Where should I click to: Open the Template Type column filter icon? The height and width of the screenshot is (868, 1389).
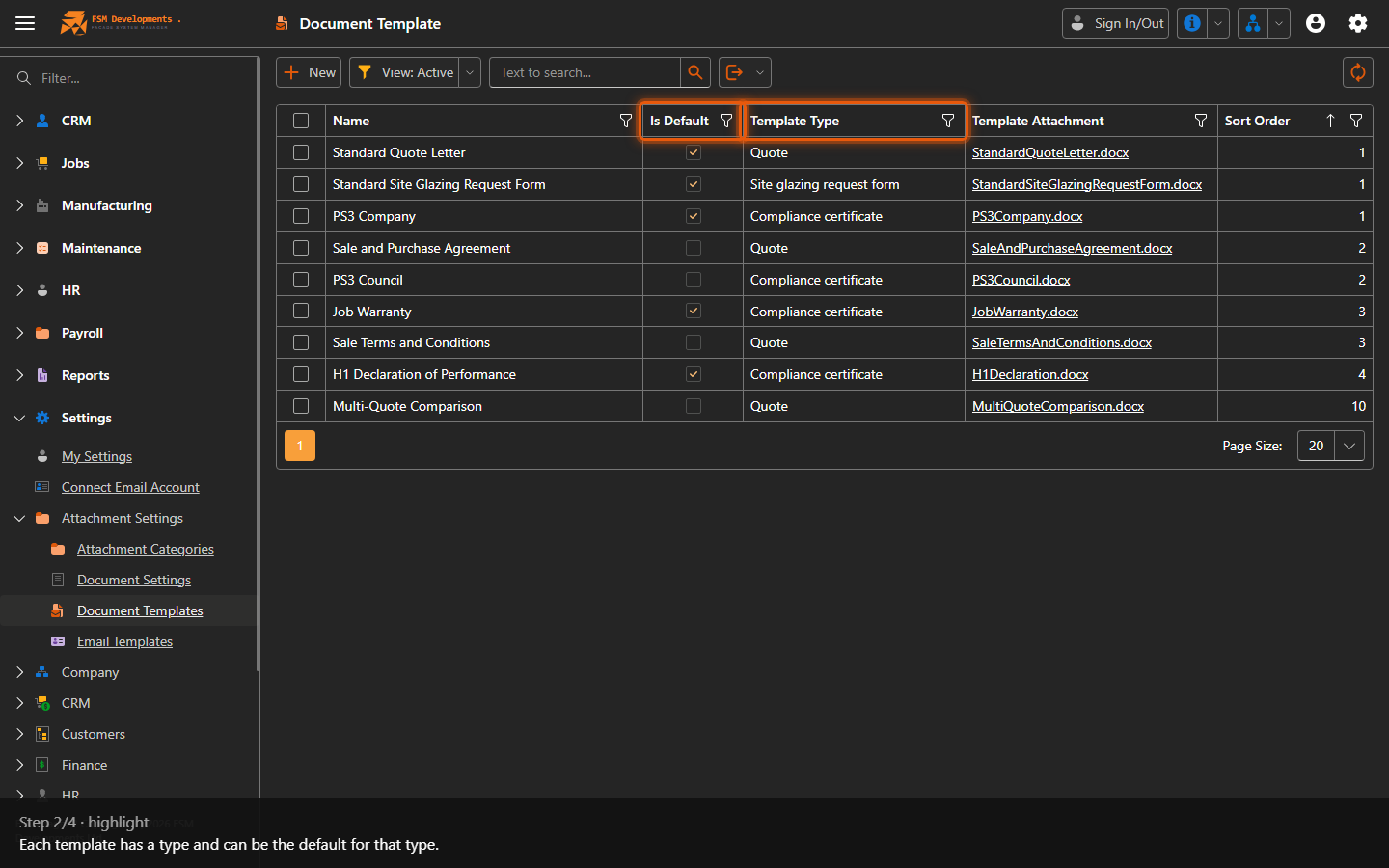point(948,121)
